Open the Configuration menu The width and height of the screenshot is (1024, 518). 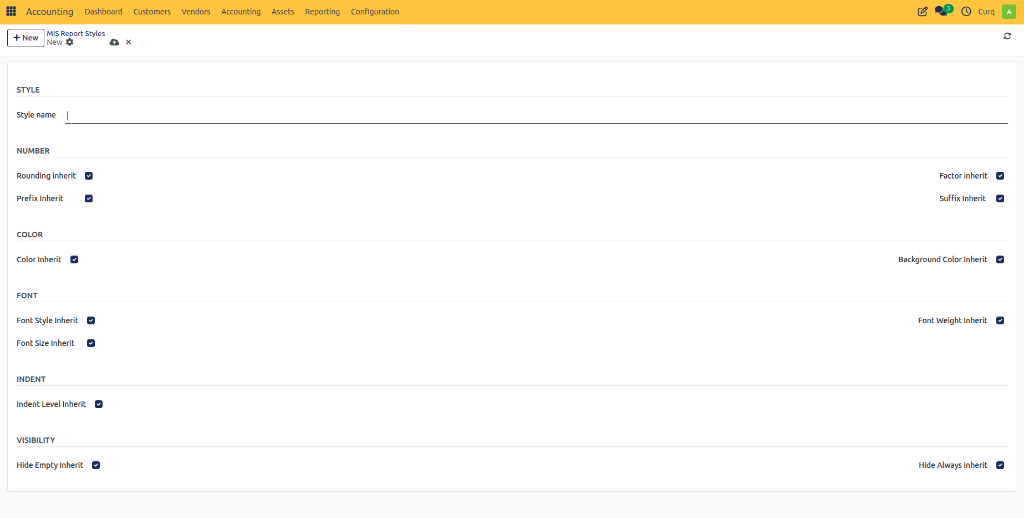pyautogui.click(x=375, y=12)
